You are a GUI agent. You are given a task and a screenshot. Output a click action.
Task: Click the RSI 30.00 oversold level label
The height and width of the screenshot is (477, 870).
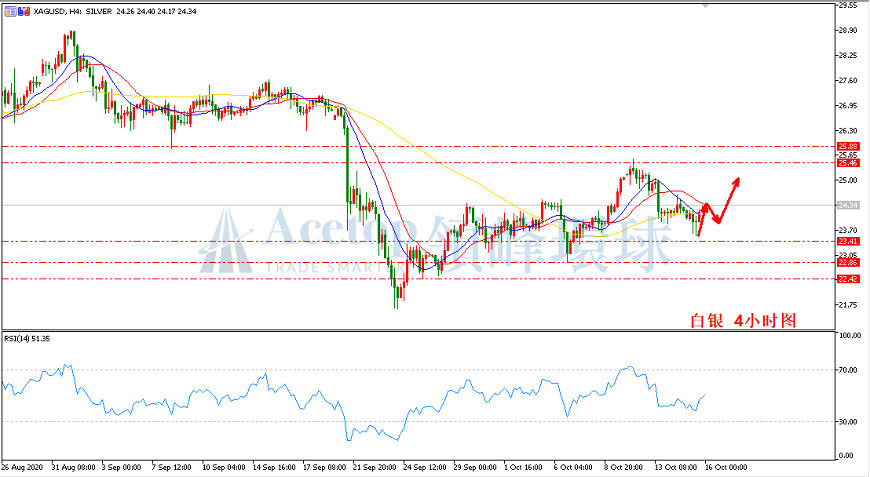tap(847, 422)
